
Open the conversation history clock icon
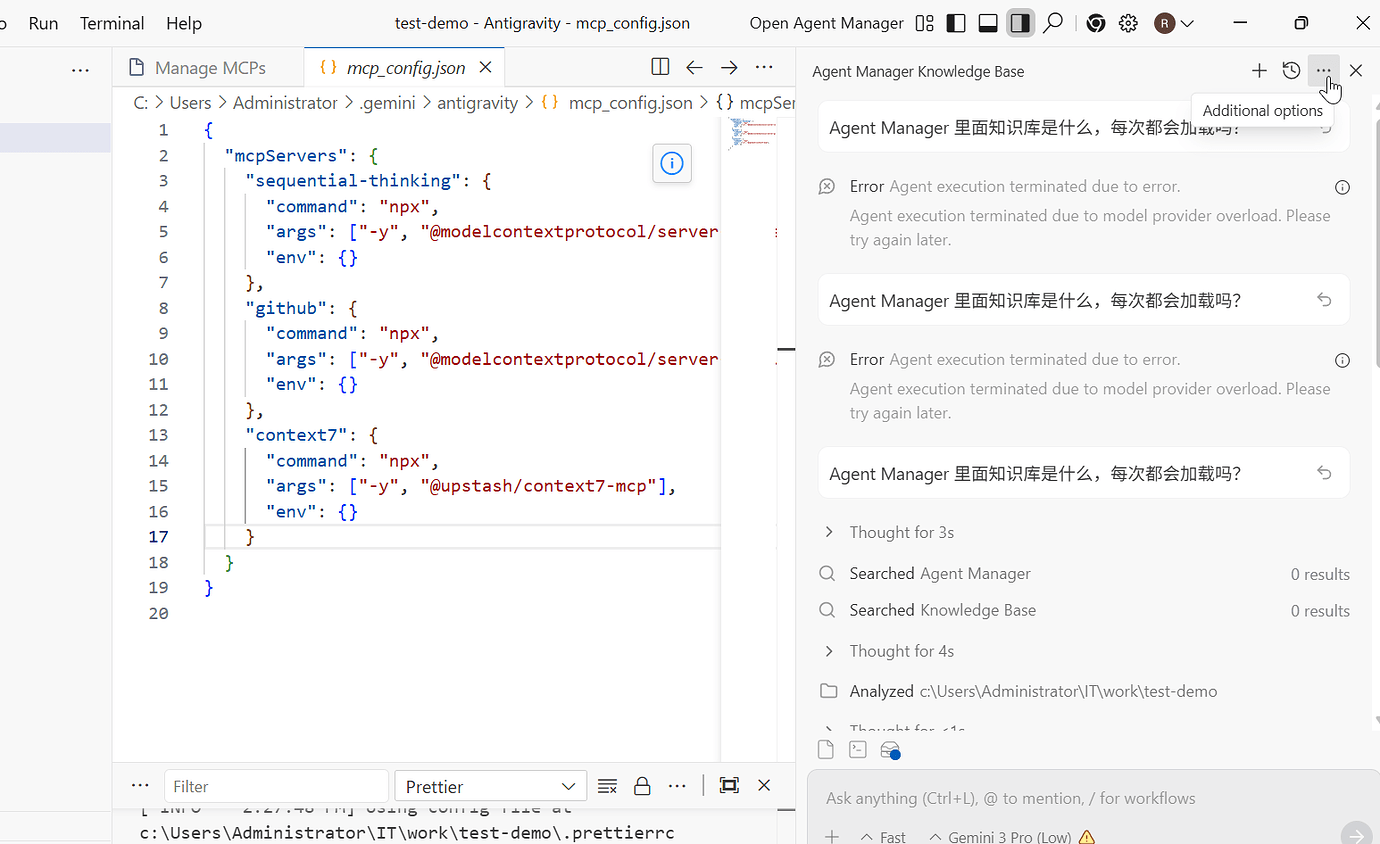(x=1291, y=71)
